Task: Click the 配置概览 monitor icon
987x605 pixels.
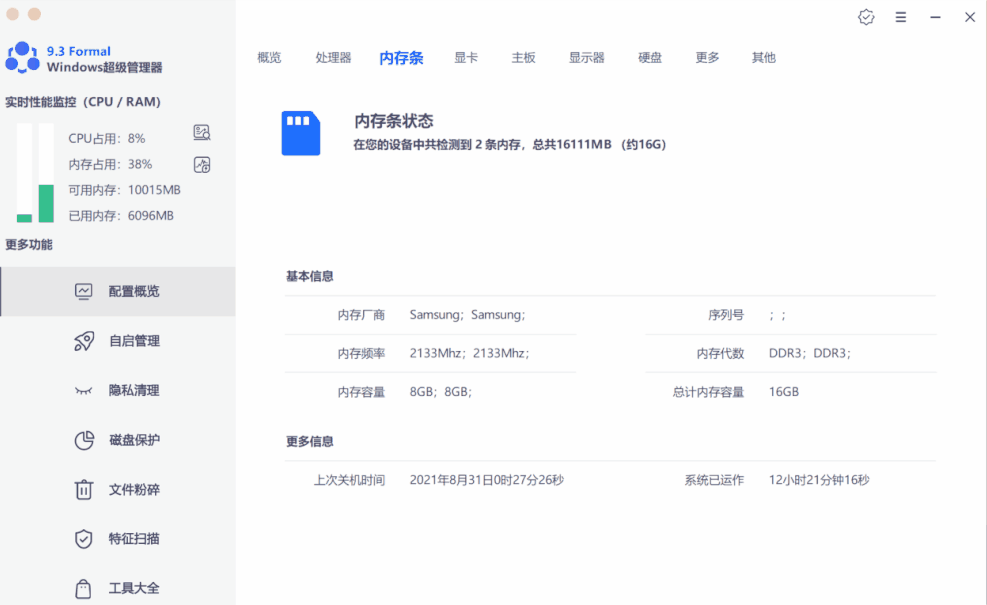Action: tap(84, 291)
